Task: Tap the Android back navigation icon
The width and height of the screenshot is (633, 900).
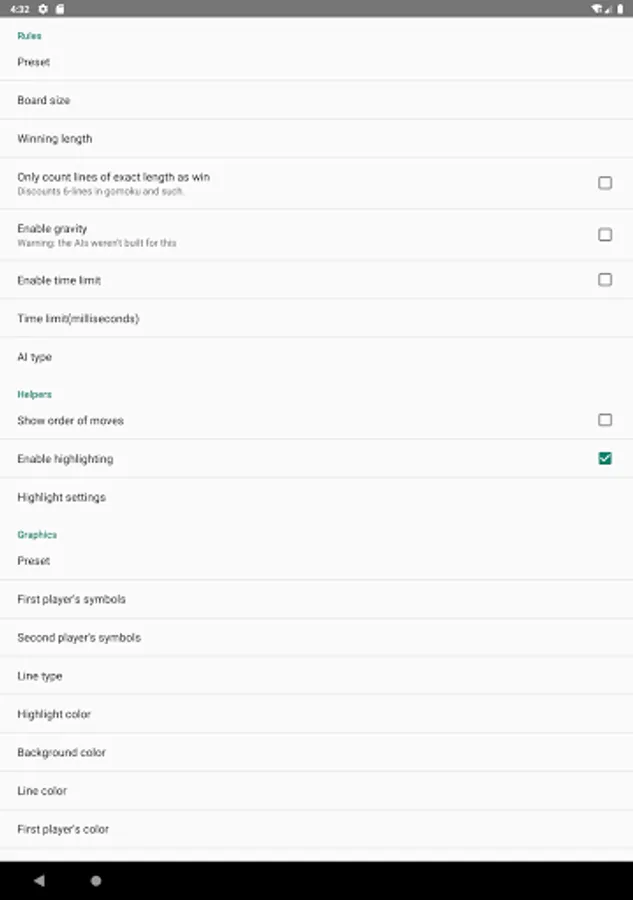Action: (39, 880)
